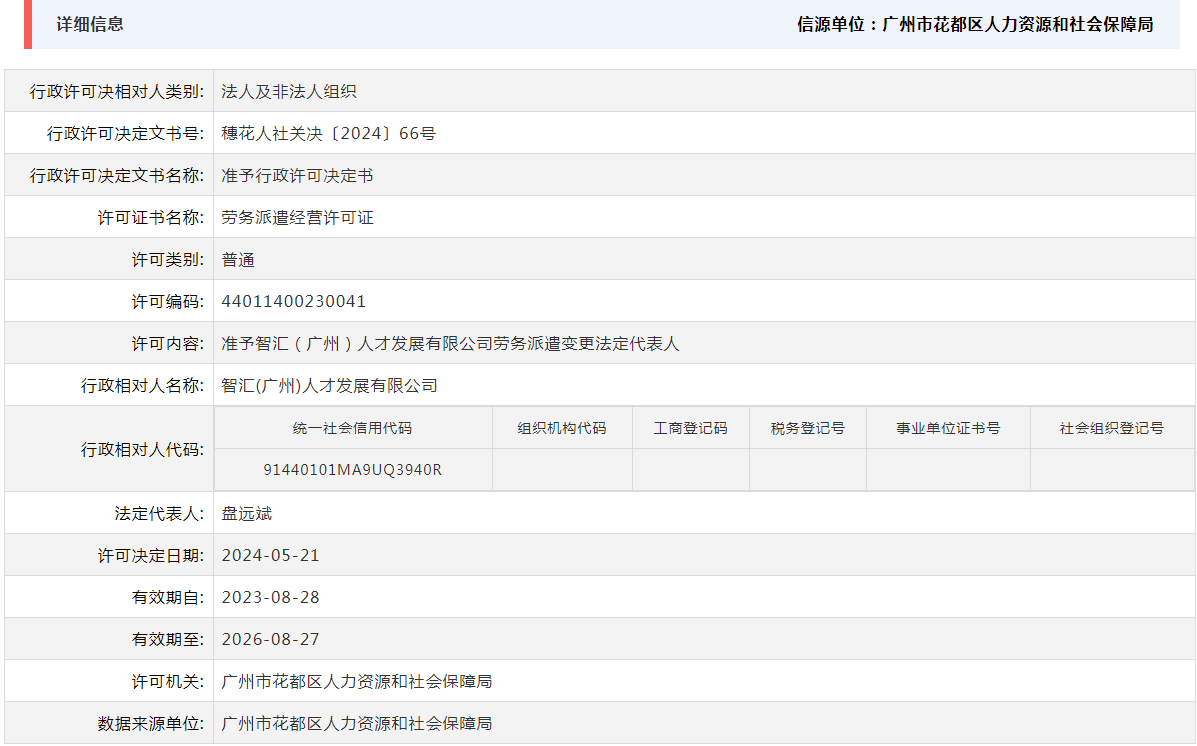Select the value 法人及非法人组织

(x=289, y=92)
